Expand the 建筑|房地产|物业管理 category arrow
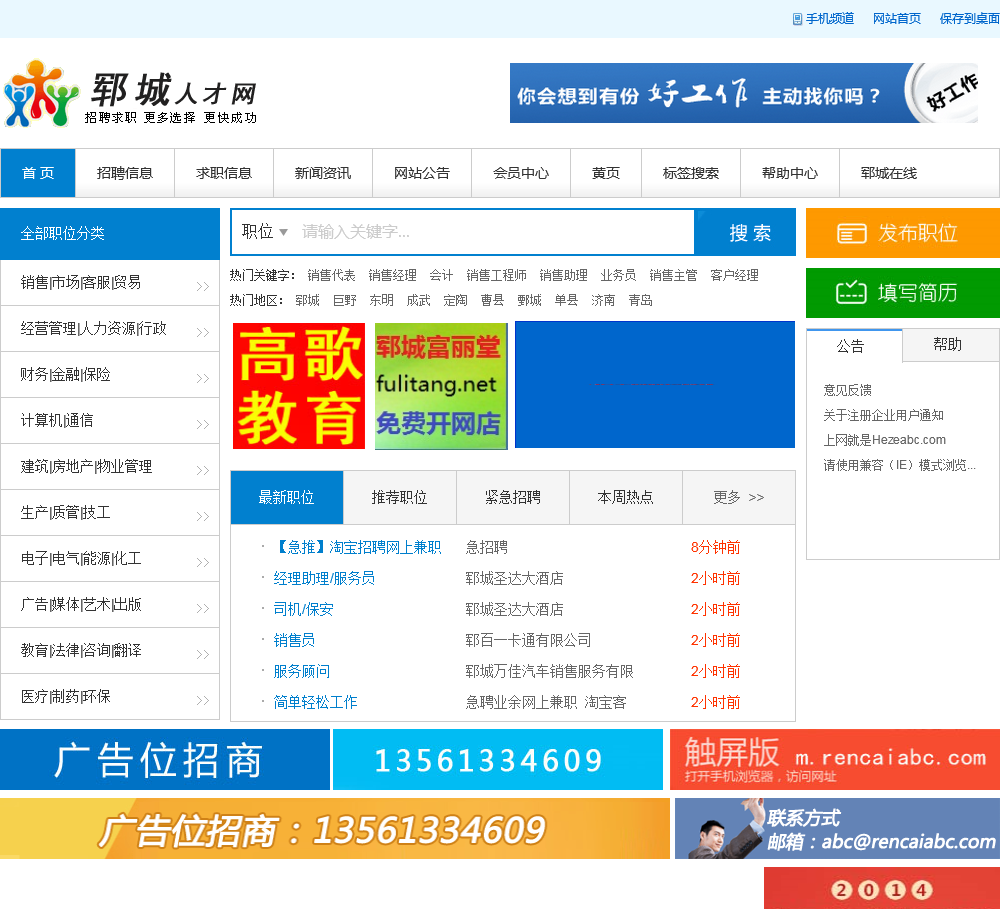Image resolution: width=1000 pixels, height=909 pixels. (x=203, y=470)
